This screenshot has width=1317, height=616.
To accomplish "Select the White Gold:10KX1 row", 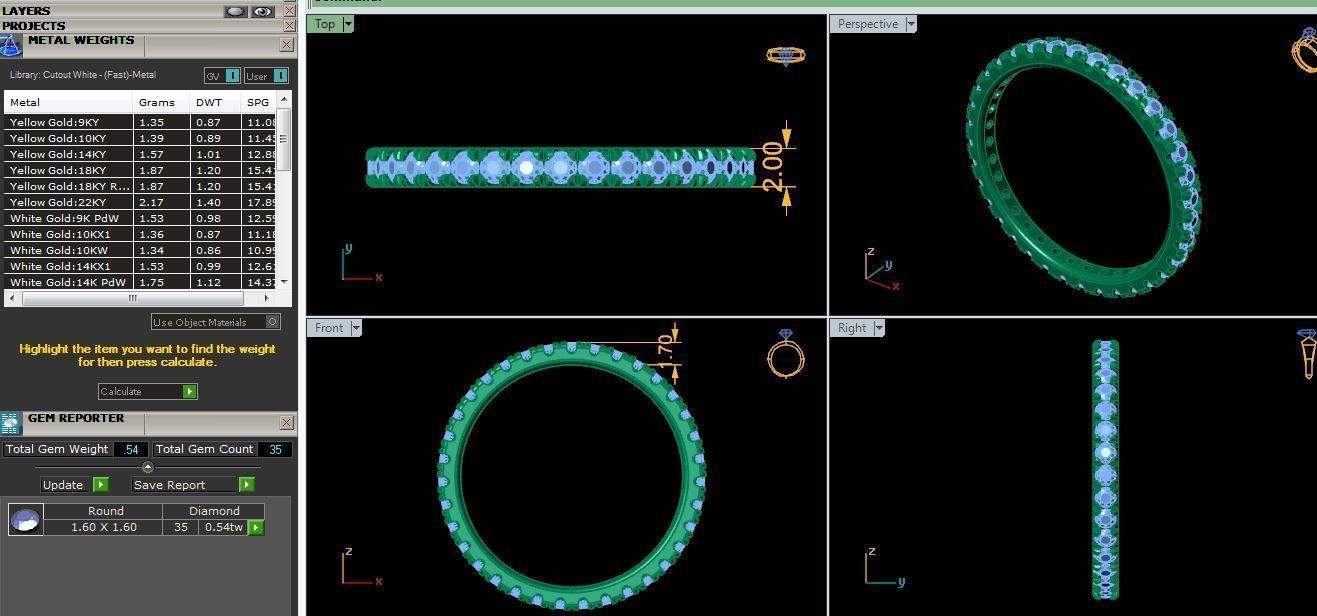I will click(141, 234).
